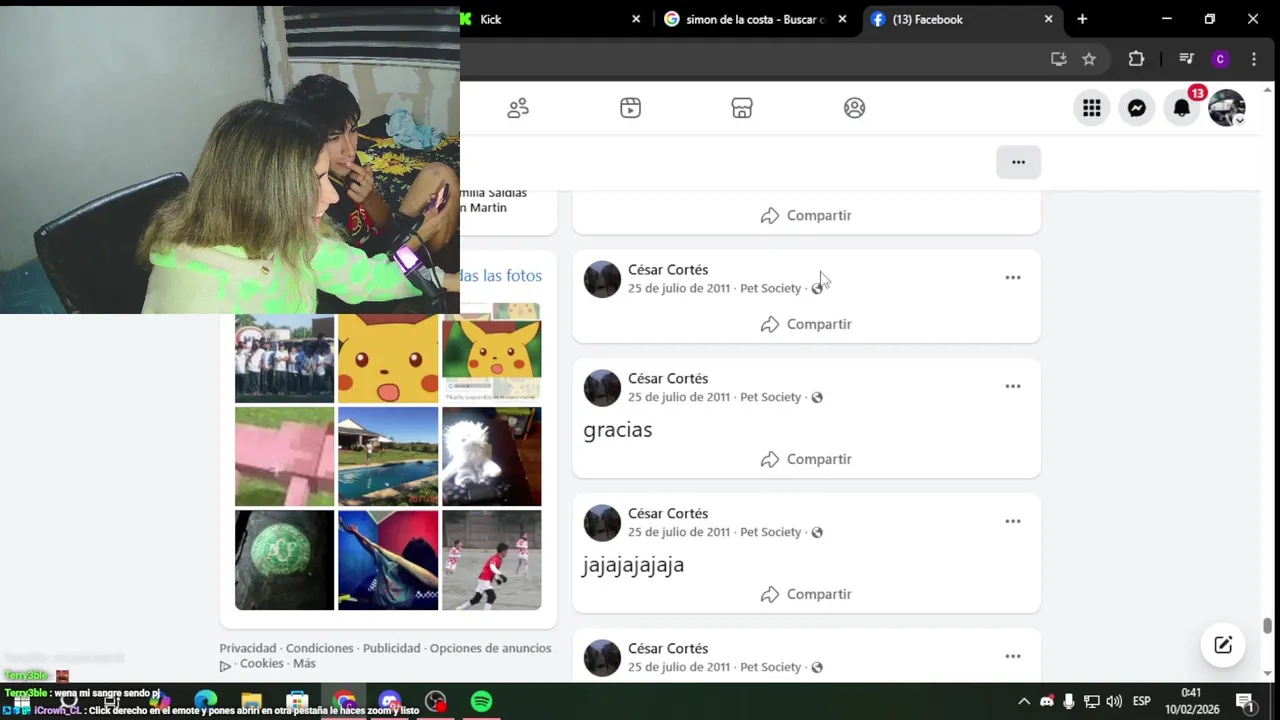
Task: Open more options on the 'jajajajajaja' post
Action: [x=1013, y=521]
